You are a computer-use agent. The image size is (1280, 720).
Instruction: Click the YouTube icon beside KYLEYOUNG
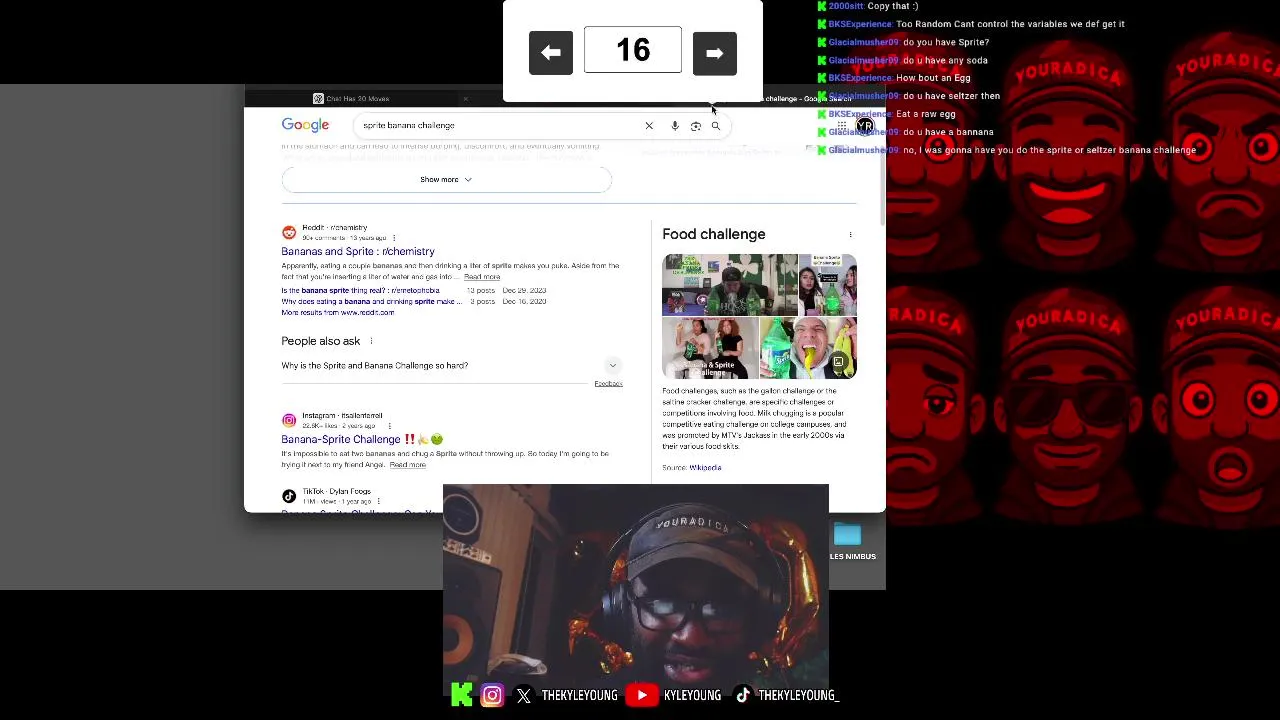pyautogui.click(x=642, y=695)
